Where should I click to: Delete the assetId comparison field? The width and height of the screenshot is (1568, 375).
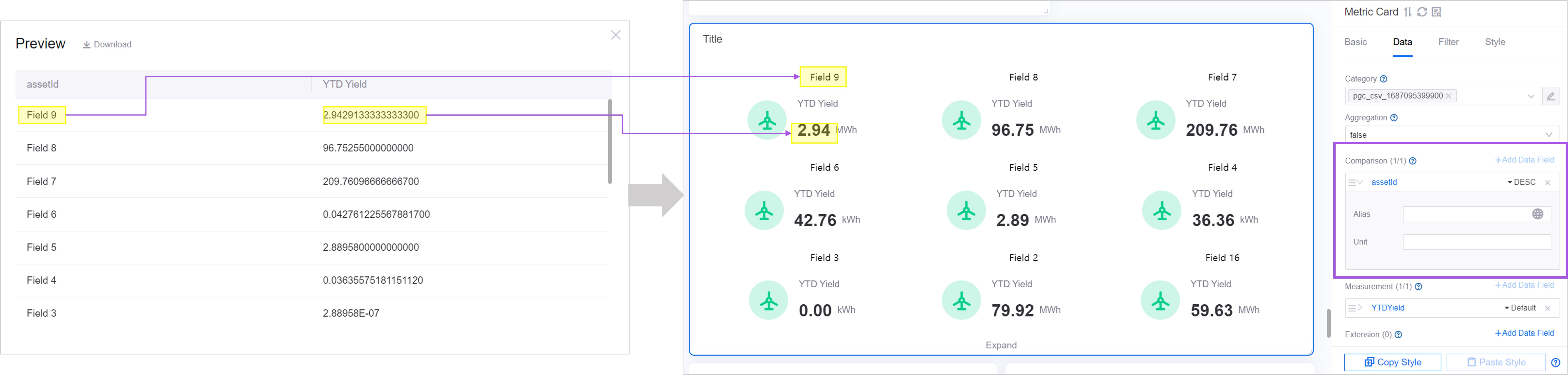(x=1547, y=183)
